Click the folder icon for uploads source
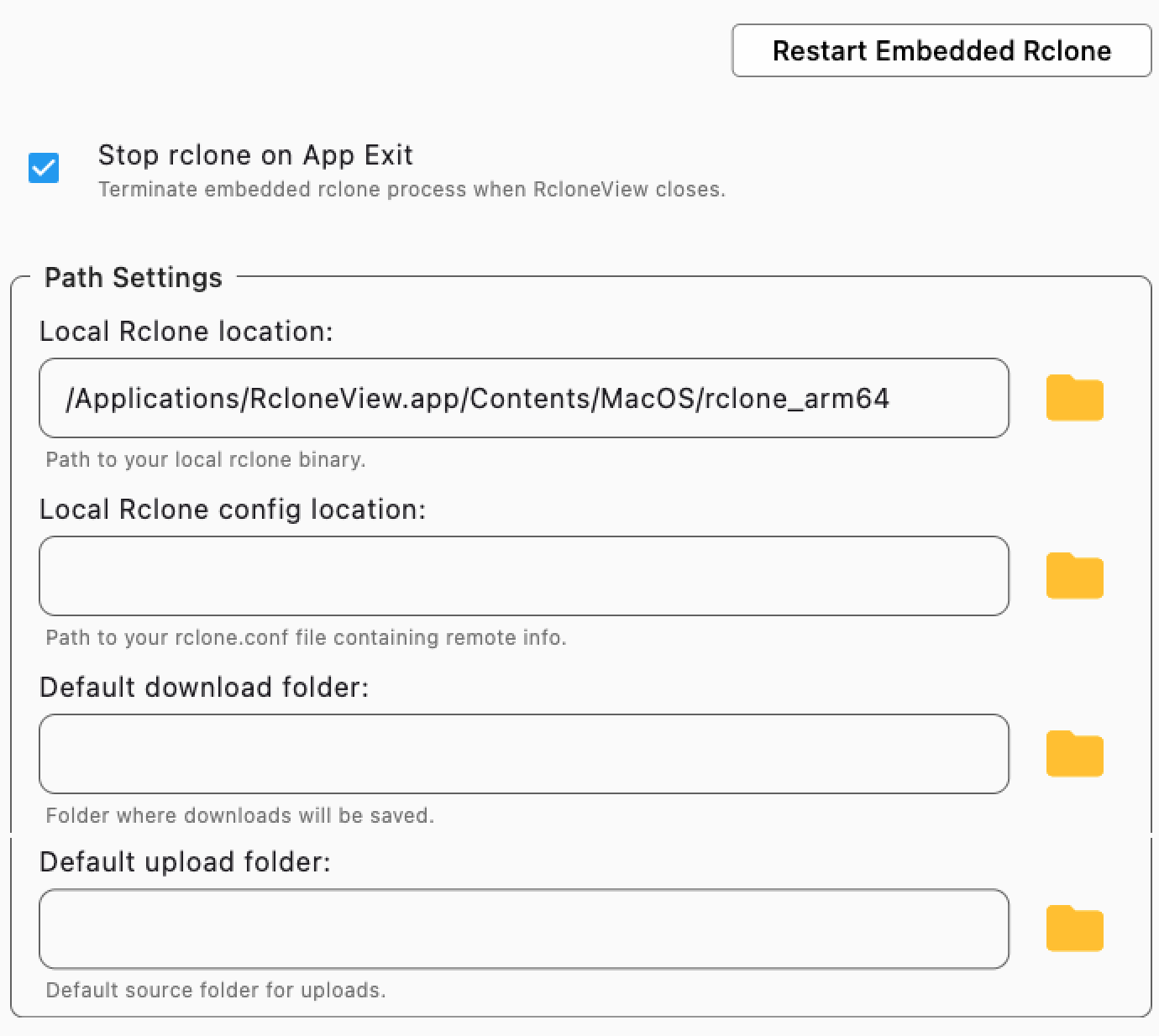 pos(1075,929)
